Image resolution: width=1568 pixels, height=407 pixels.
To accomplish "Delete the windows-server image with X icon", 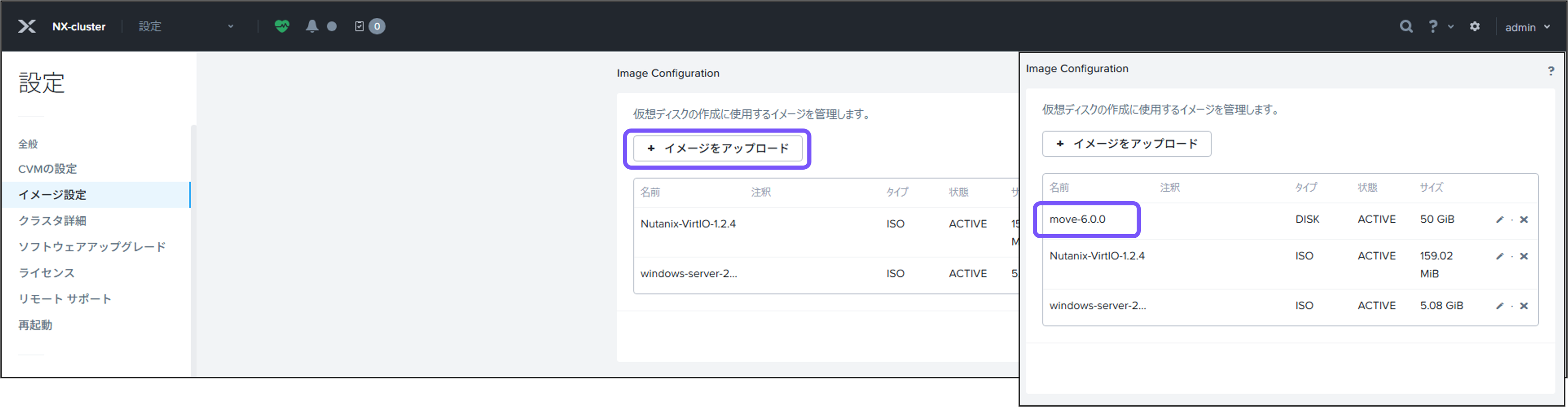I will (1524, 306).
